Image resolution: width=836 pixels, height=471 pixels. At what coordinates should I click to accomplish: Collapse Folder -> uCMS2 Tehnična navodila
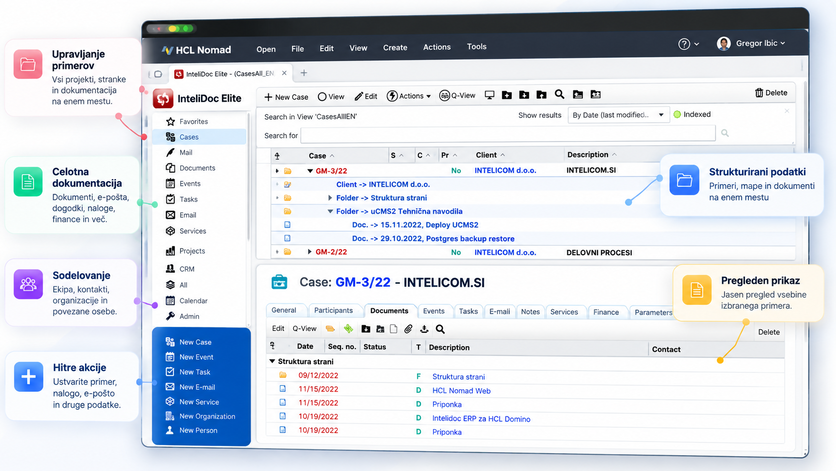click(330, 211)
